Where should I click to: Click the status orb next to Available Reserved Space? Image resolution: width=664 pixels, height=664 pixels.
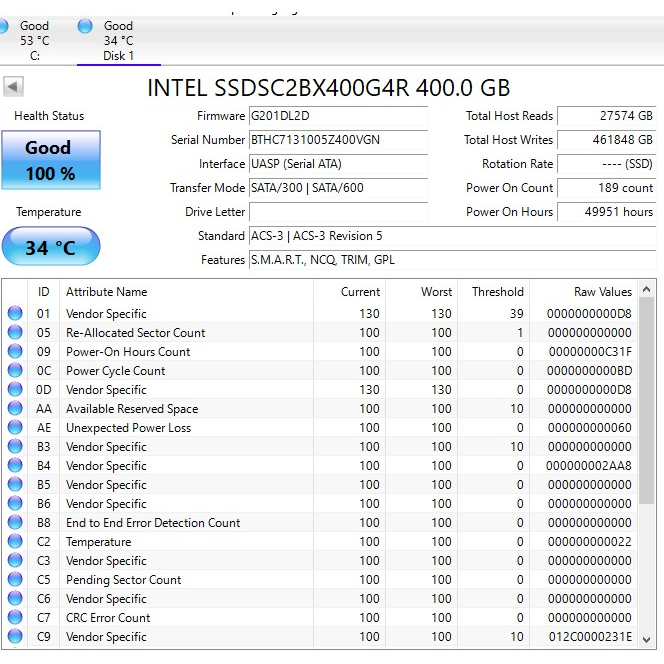tap(15, 409)
